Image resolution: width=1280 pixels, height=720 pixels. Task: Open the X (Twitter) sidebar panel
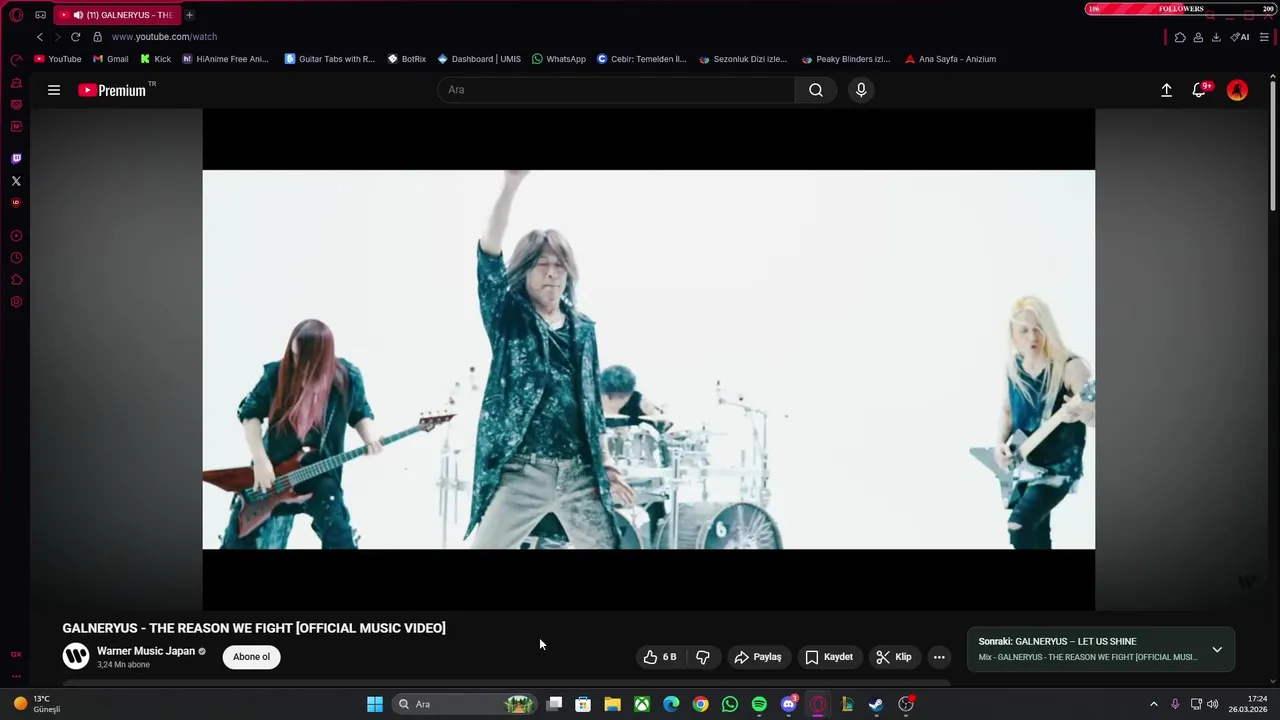[x=16, y=181]
